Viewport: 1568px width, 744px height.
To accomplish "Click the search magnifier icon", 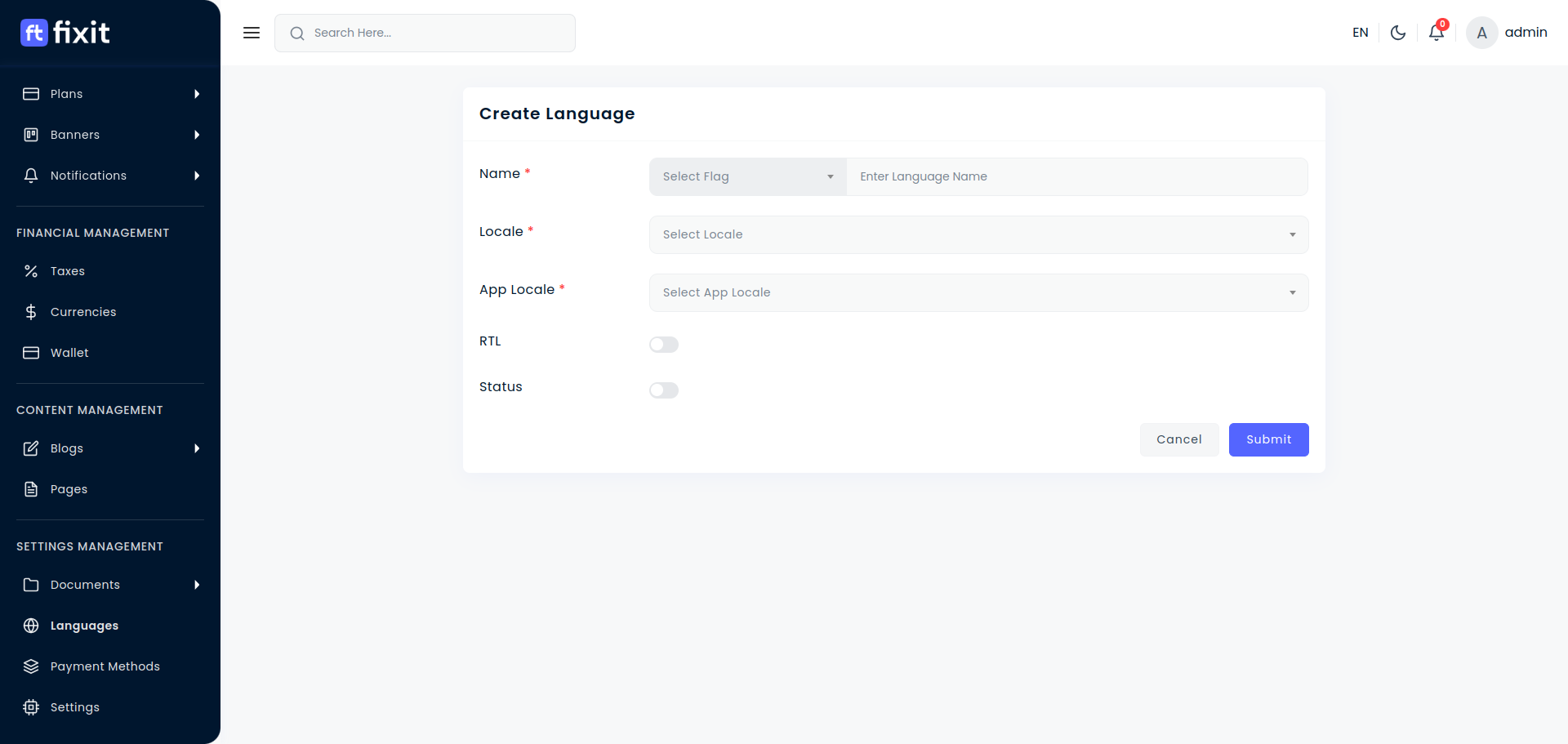I will 297,33.
